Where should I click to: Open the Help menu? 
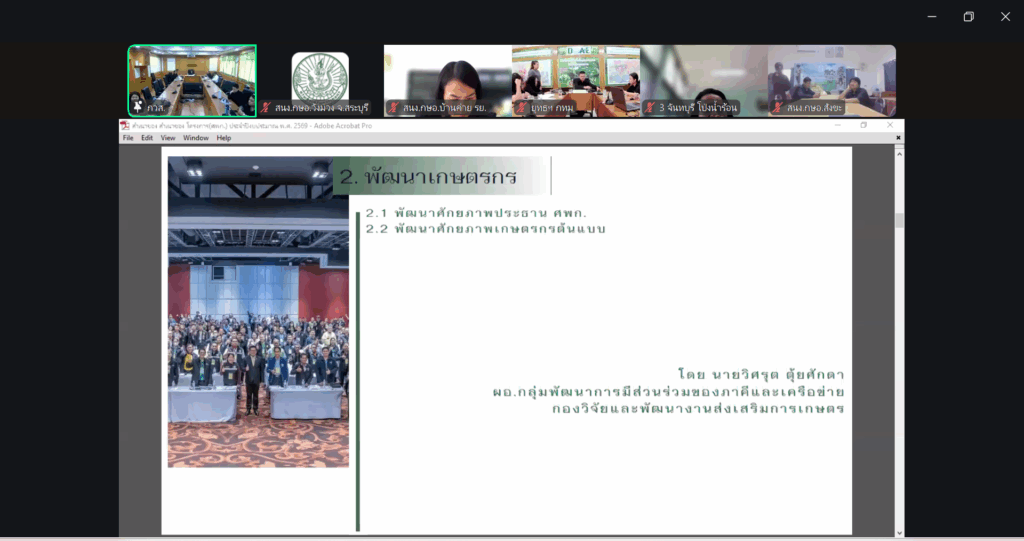pyautogui.click(x=224, y=138)
